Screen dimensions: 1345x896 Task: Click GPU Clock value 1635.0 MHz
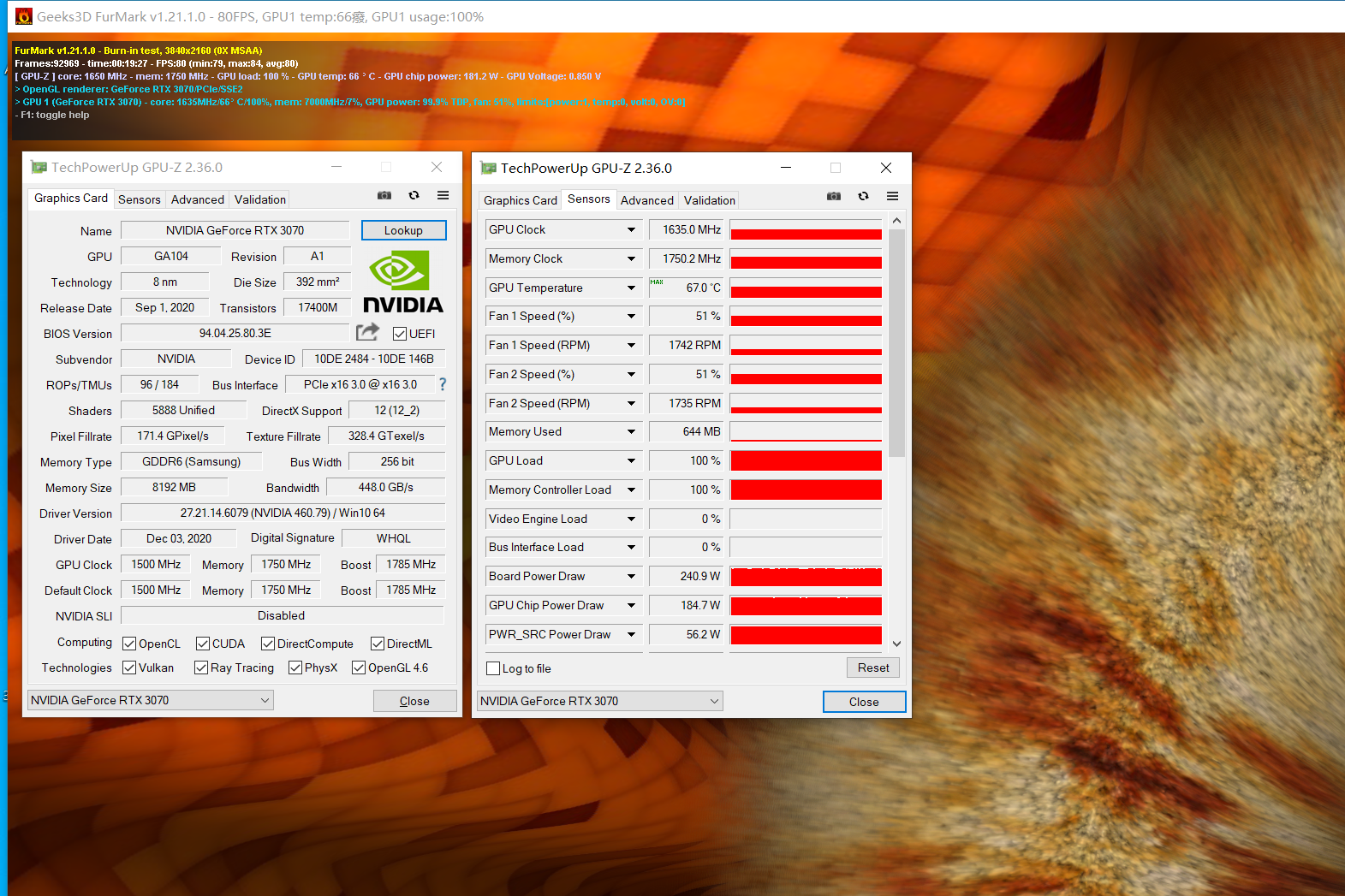coord(686,229)
